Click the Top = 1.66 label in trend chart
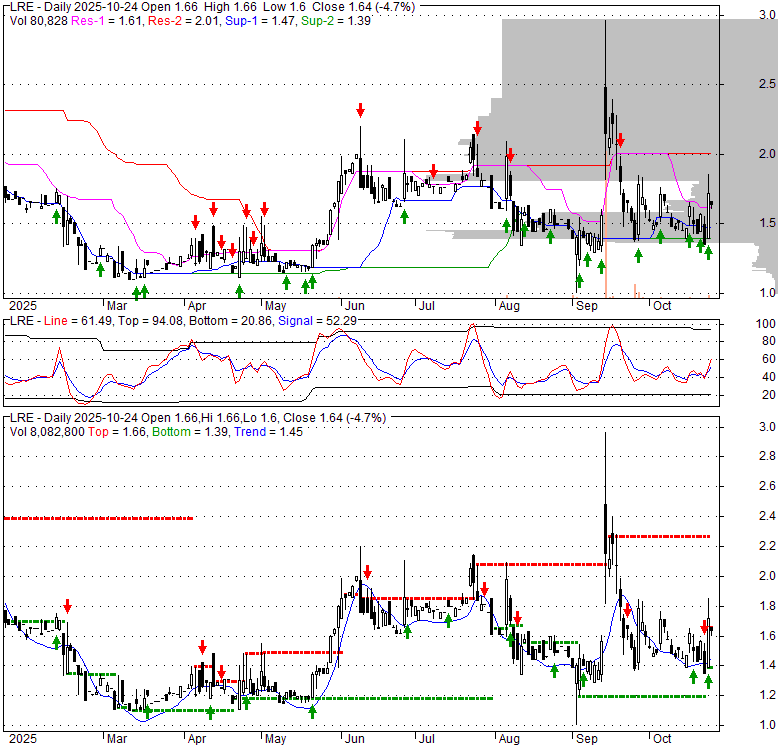This screenshot has width=780, height=745. 117,432
